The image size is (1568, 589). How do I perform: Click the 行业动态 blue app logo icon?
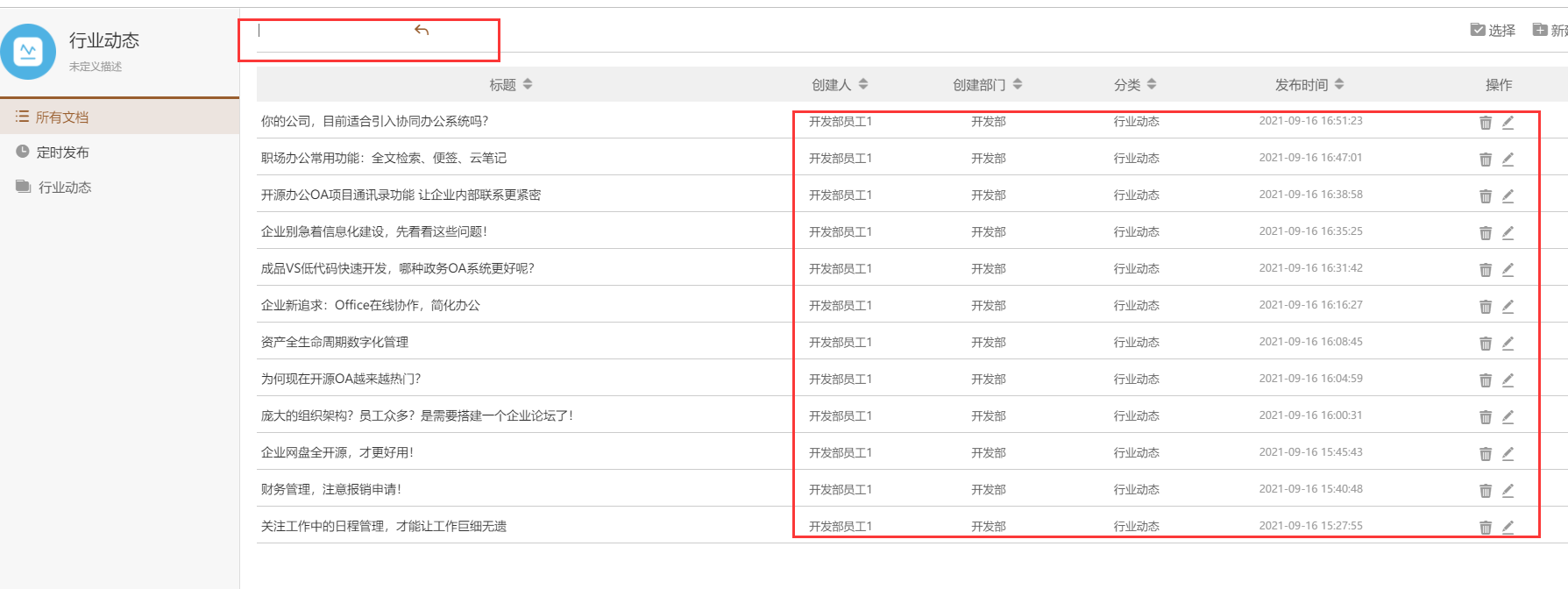pos(28,52)
